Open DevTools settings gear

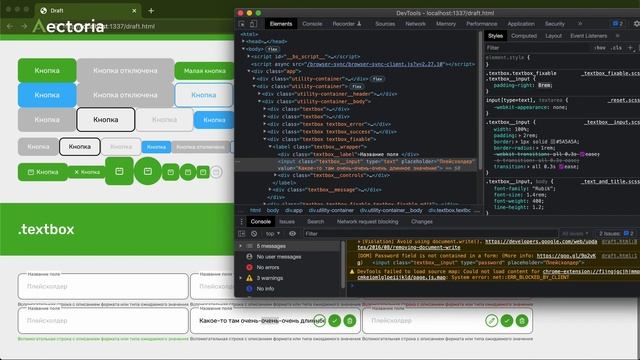pyautogui.click(x=637, y=24)
